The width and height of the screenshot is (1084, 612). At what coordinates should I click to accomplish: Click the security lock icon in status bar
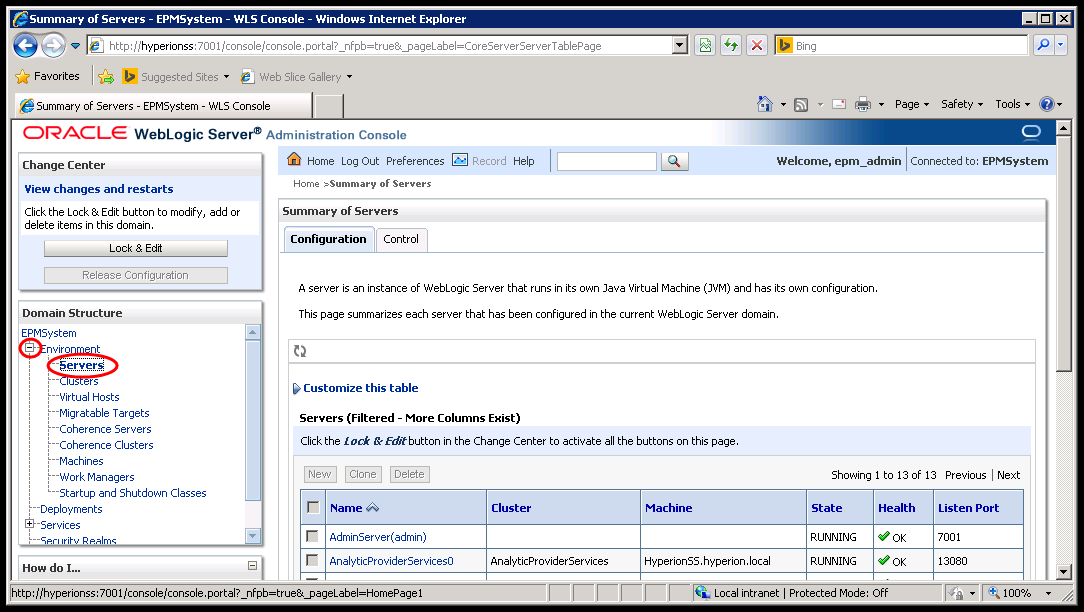click(x=957, y=593)
